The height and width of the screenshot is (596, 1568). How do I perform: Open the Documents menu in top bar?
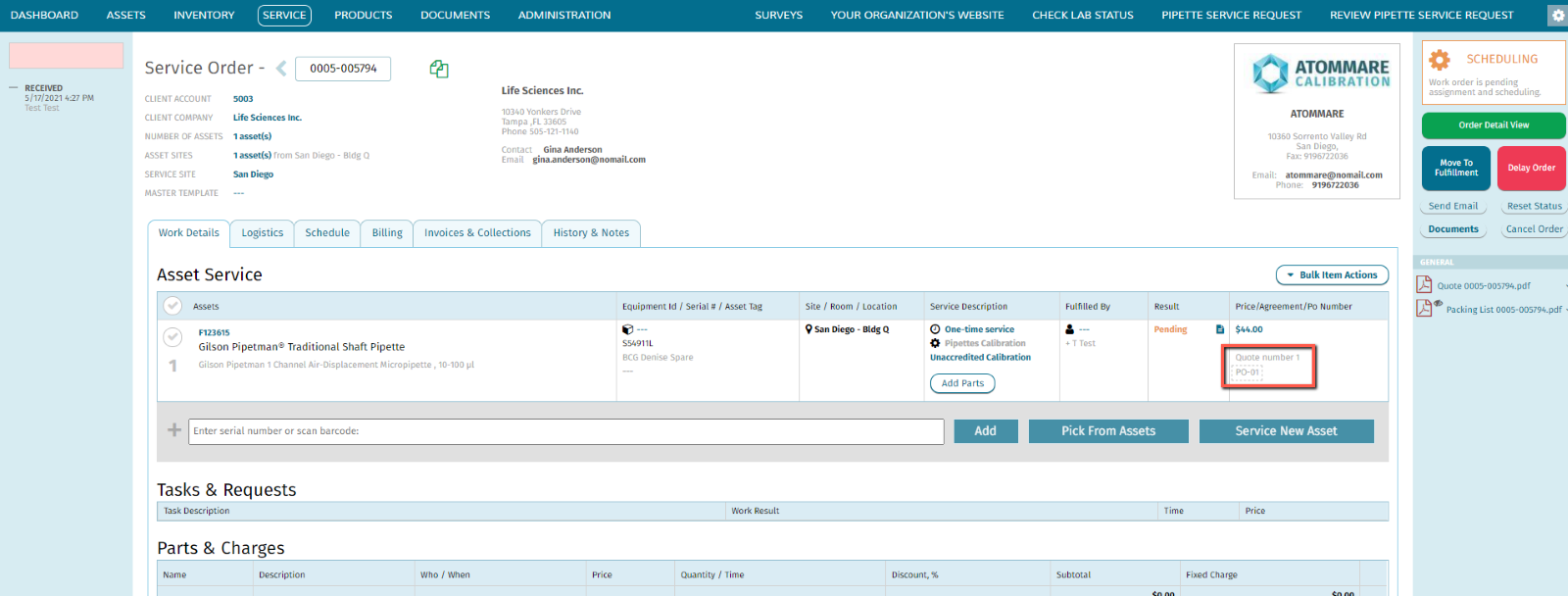pos(456,15)
